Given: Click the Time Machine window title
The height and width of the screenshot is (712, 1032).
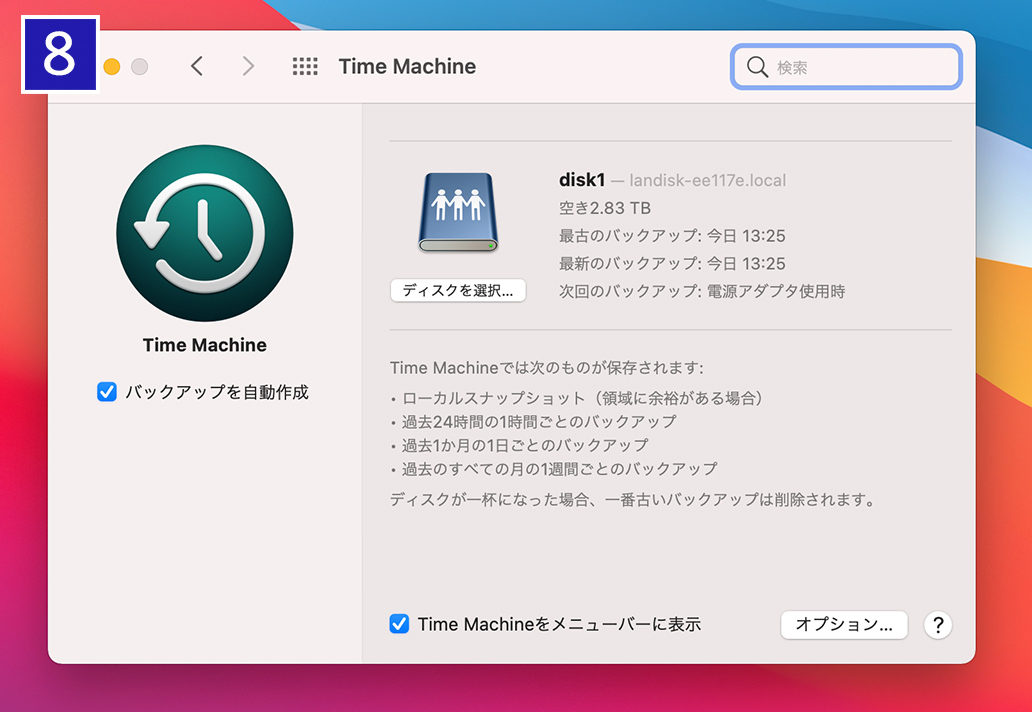Looking at the screenshot, I should coord(407,66).
